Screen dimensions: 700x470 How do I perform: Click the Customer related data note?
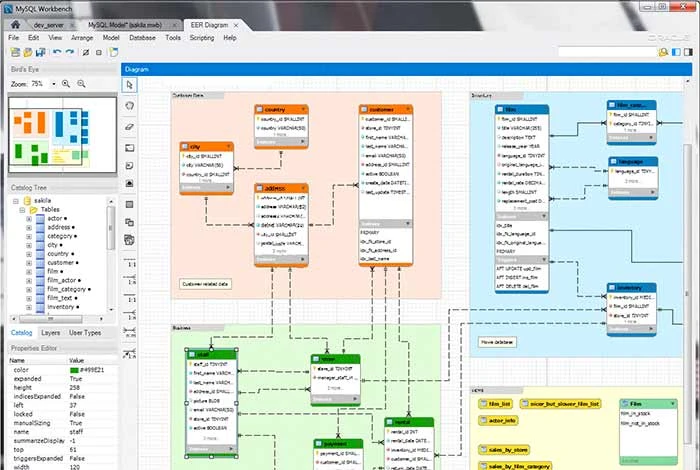(205, 284)
